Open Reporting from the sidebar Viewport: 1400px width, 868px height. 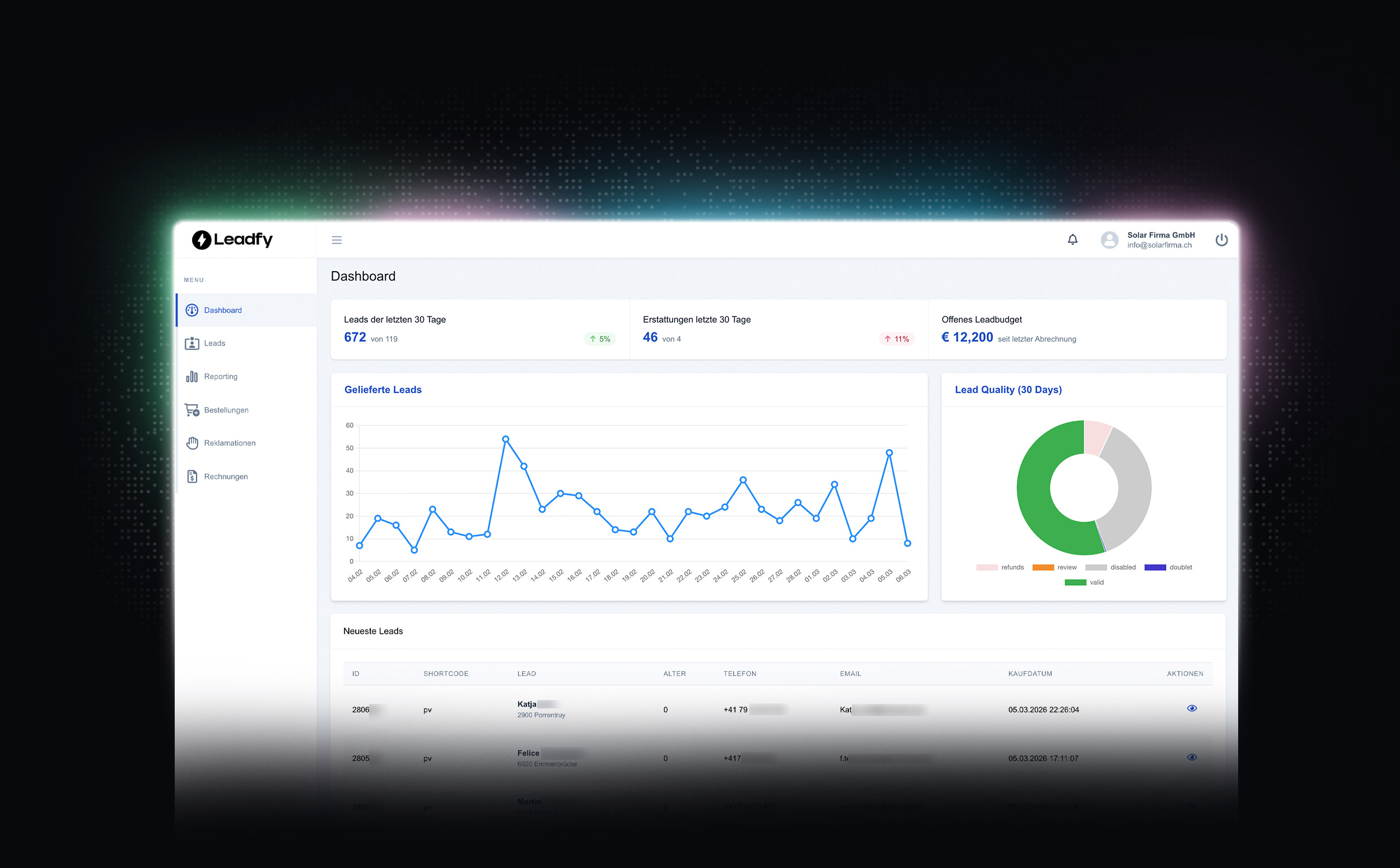[x=221, y=376]
